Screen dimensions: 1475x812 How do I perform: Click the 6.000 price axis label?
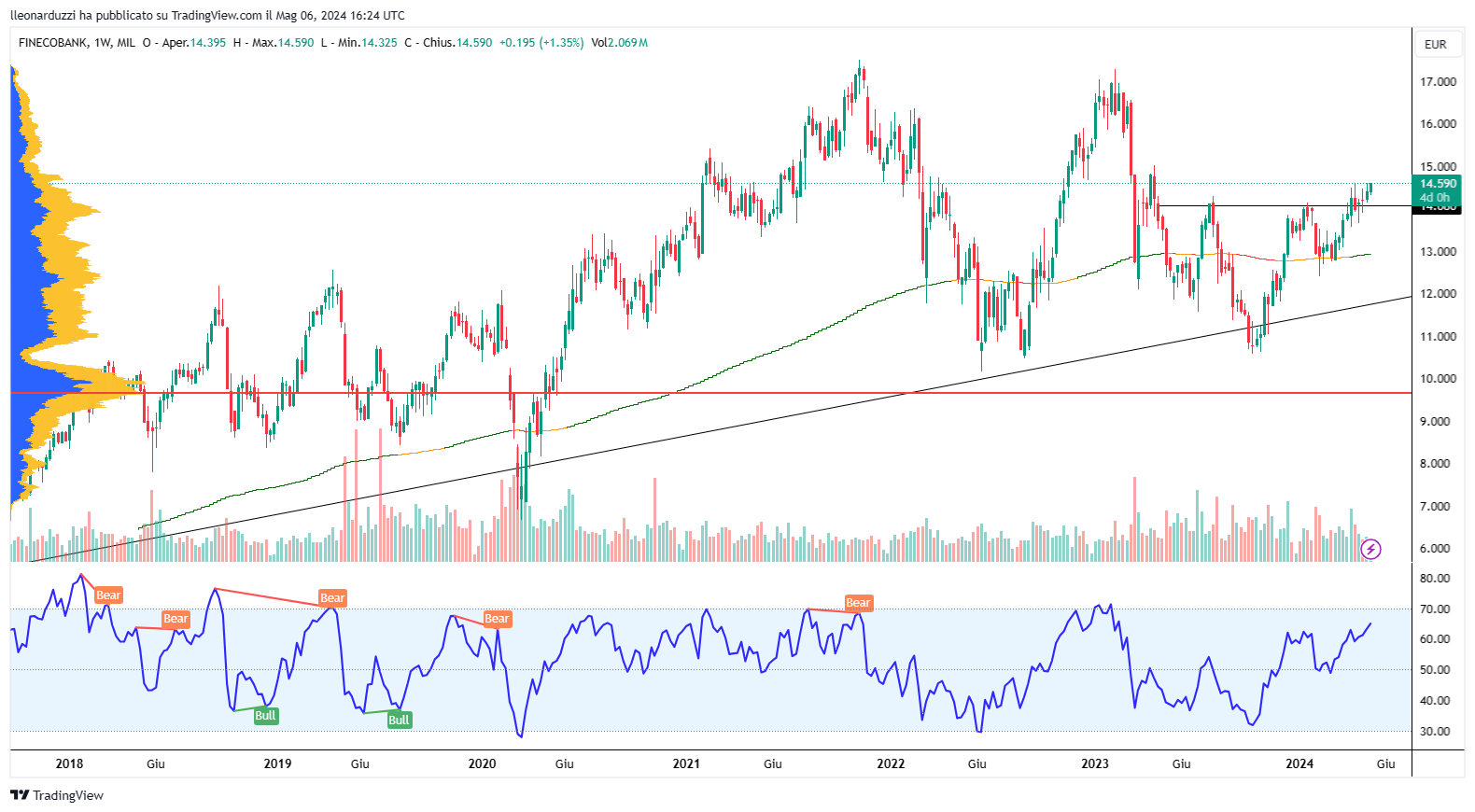(x=1435, y=549)
